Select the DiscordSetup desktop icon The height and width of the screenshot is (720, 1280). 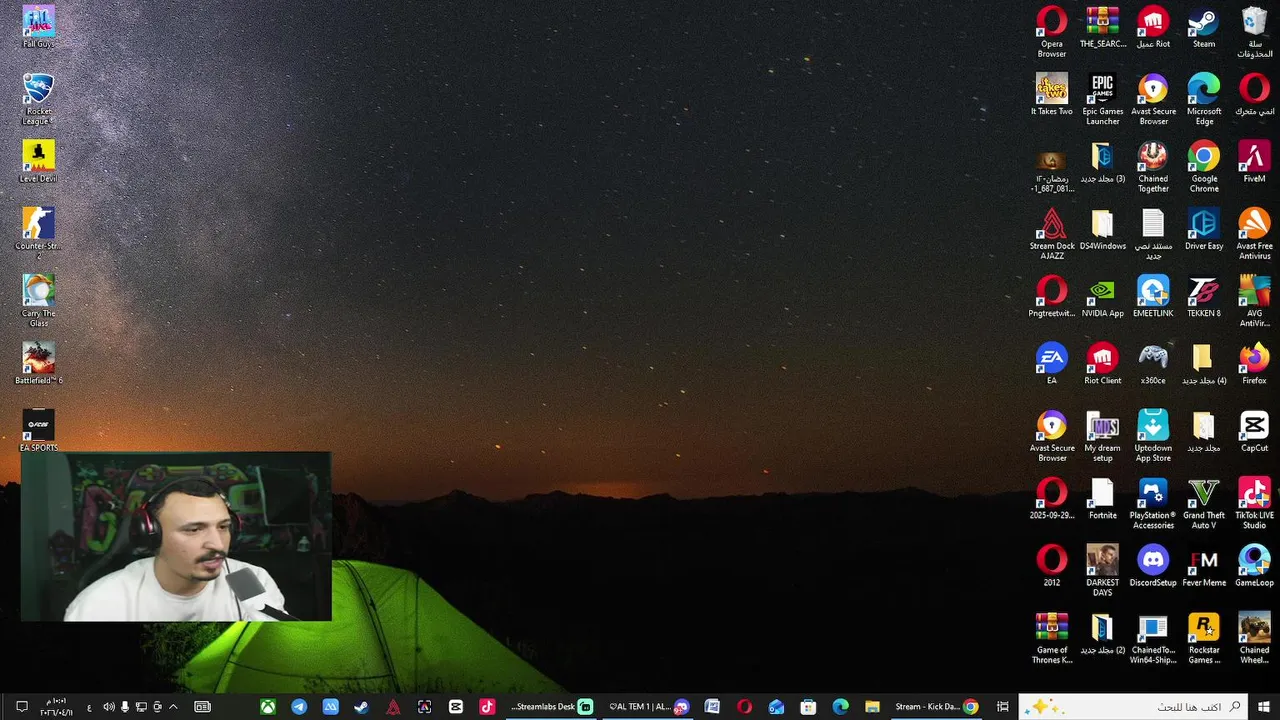(x=1153, y=565)
